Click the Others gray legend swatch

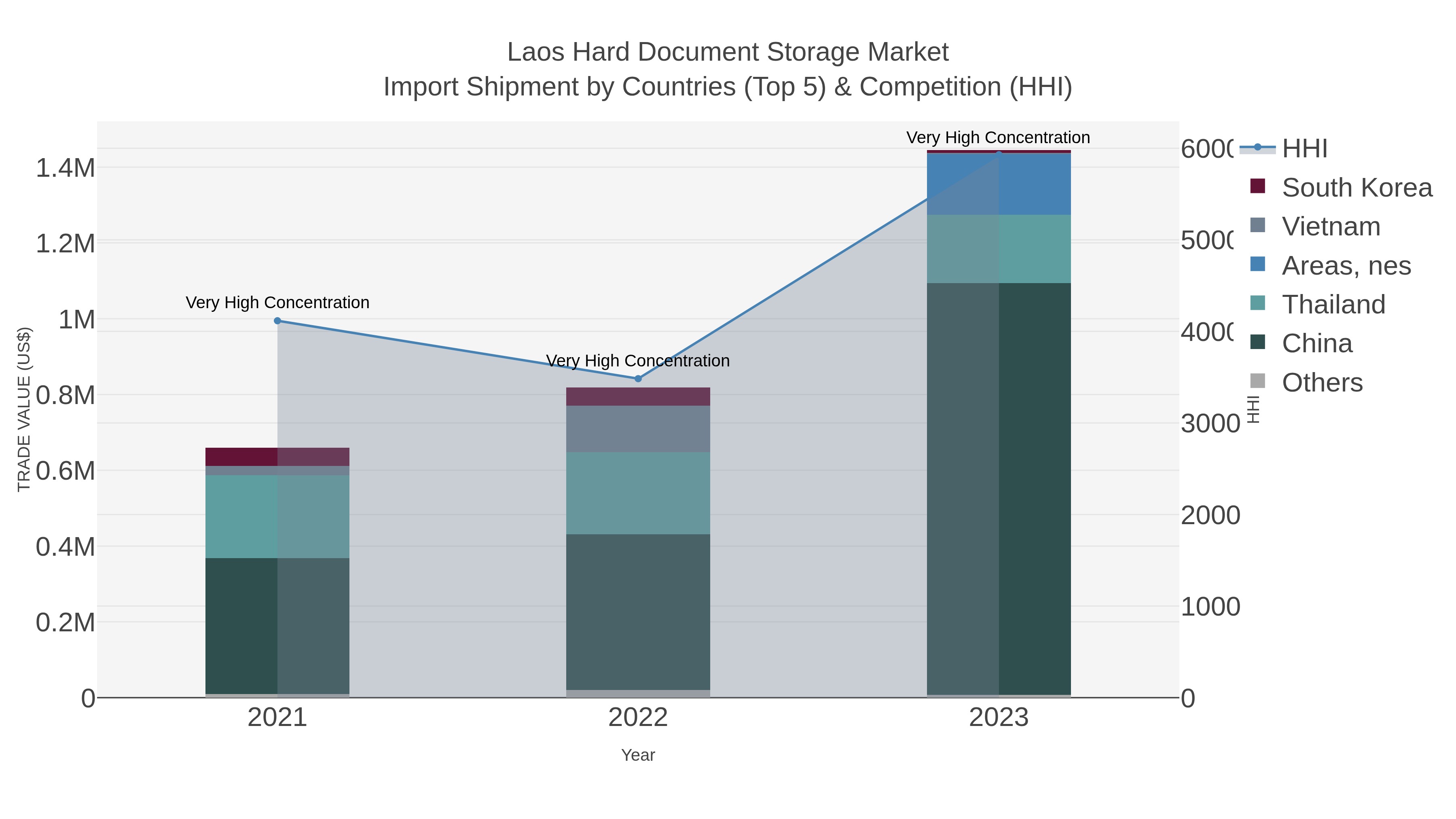coord(1257,381)
